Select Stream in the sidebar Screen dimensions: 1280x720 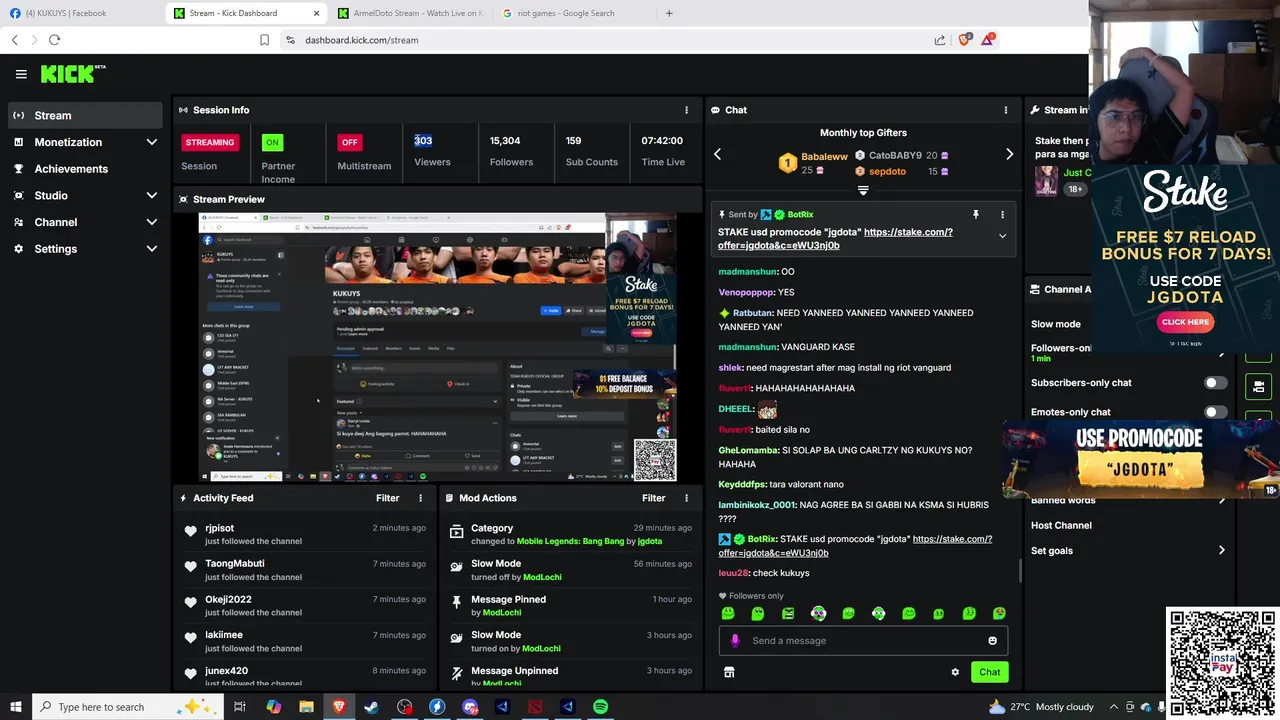85,115
